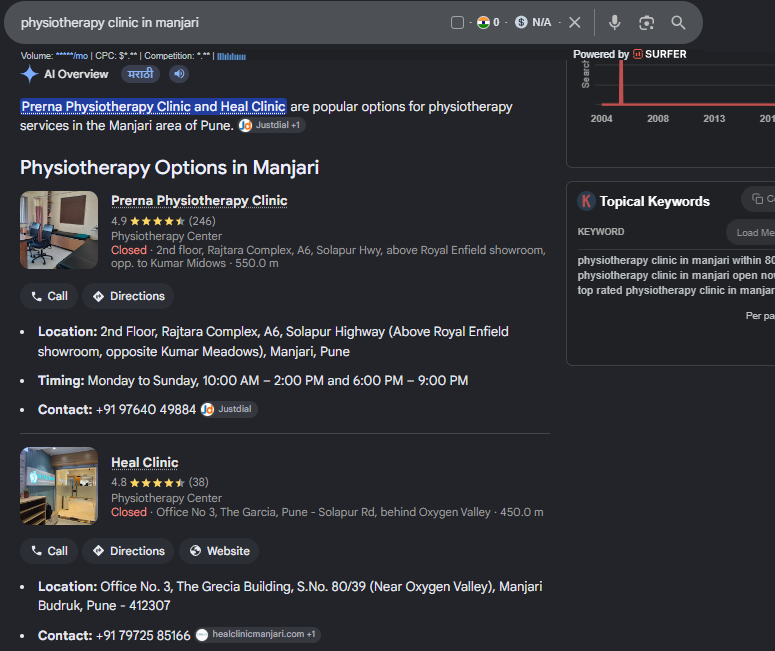The width and height of the screenshot is (775, 651).
Task: Select keyword 'physiotherapy clinic in manjari open now'
Action: tap(676, 275)
